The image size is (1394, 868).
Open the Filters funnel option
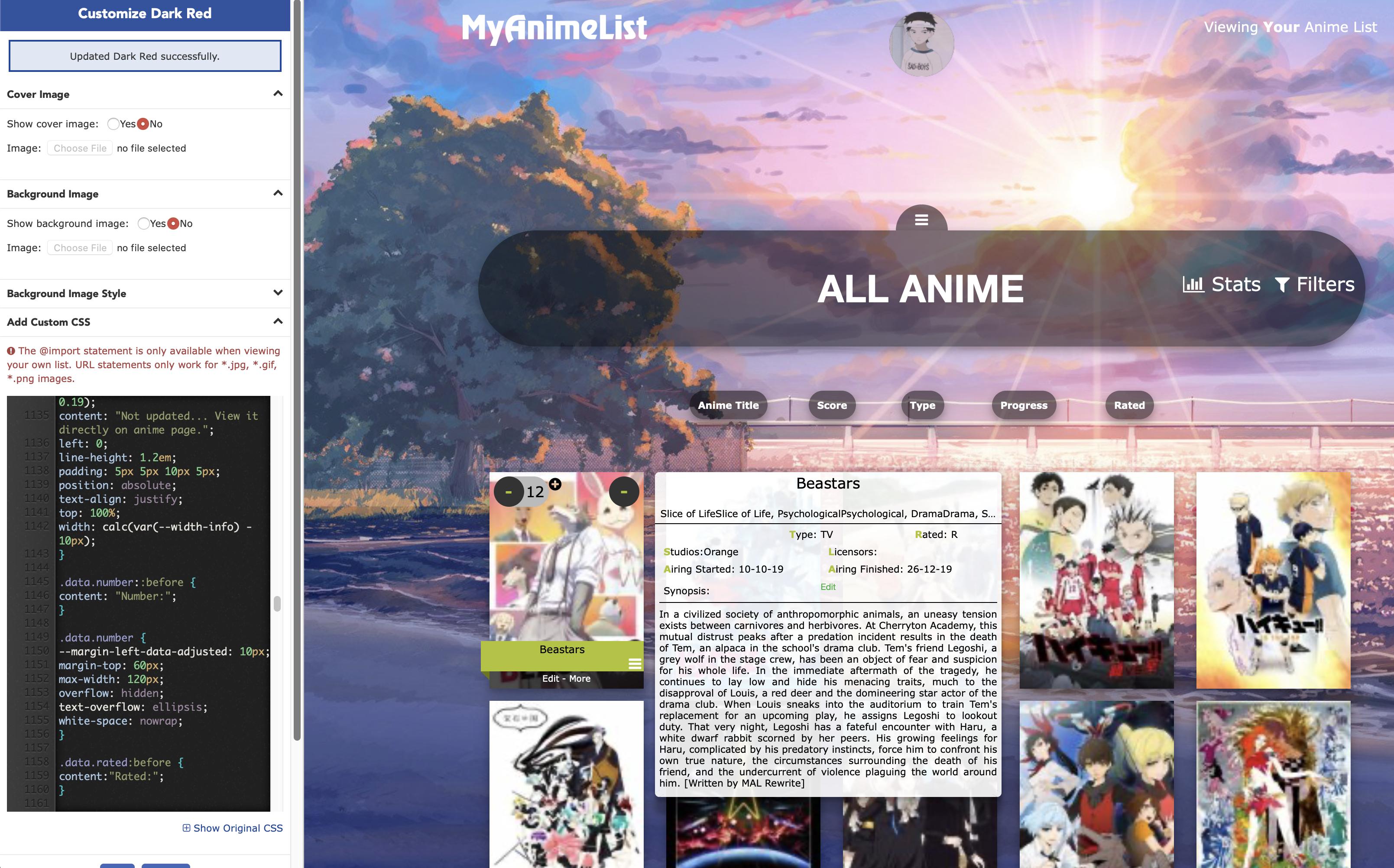[1314, 284]
